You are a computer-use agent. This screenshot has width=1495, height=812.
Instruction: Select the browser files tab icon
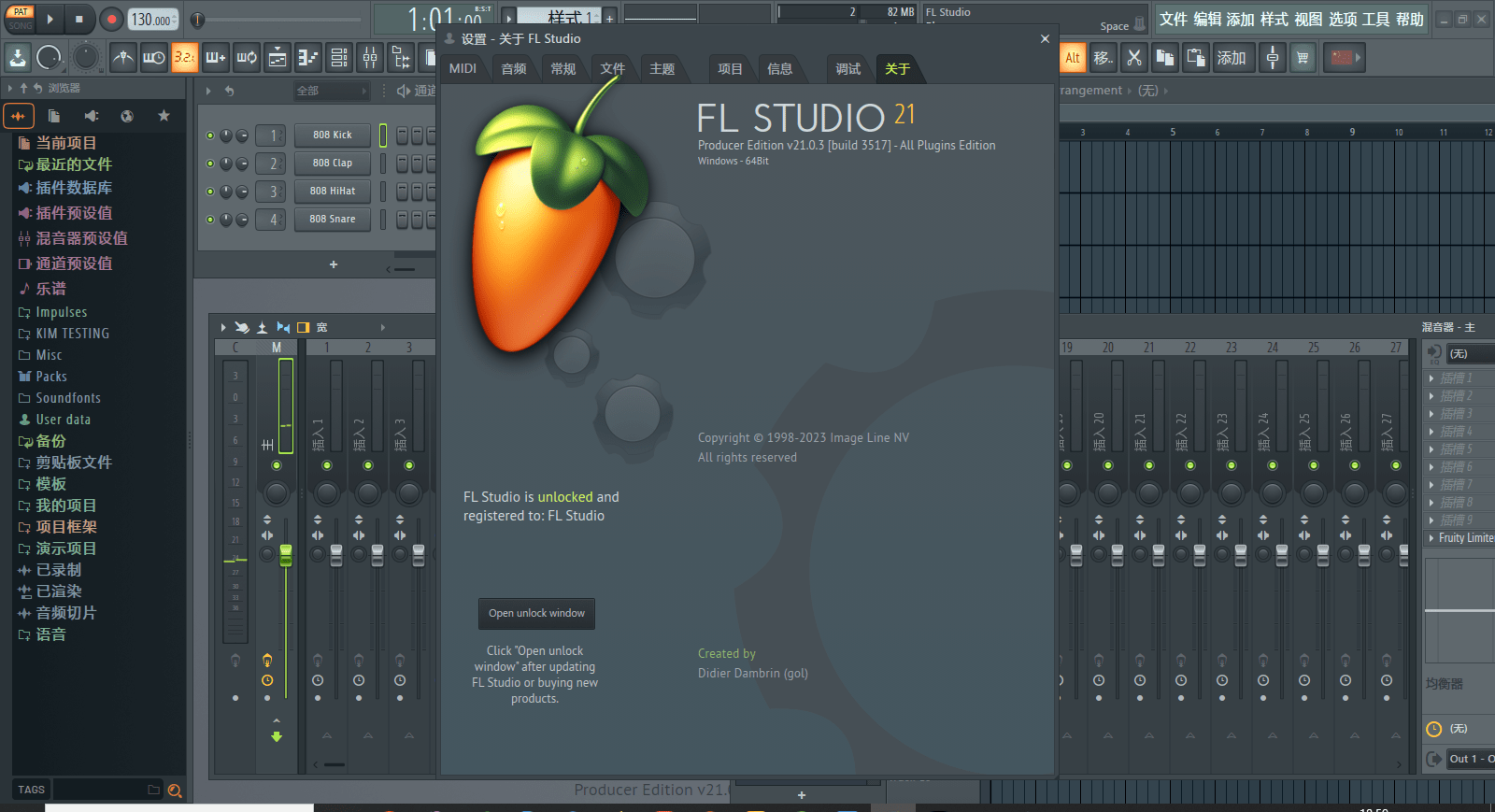tap(54, 116)
